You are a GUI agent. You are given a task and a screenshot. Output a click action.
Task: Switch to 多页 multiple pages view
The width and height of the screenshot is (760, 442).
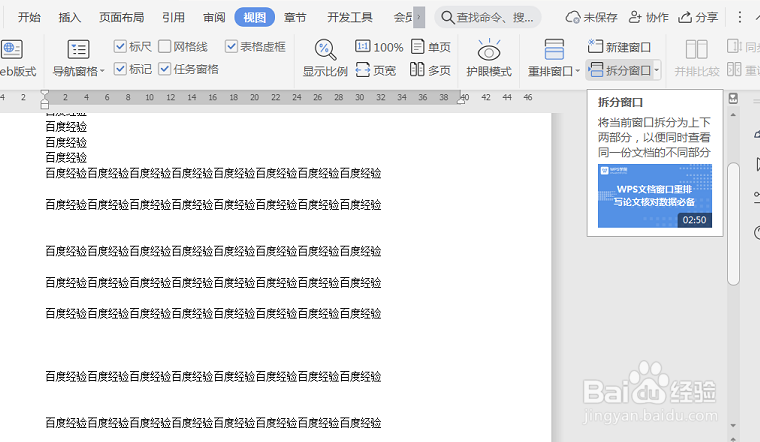point(430,70)
